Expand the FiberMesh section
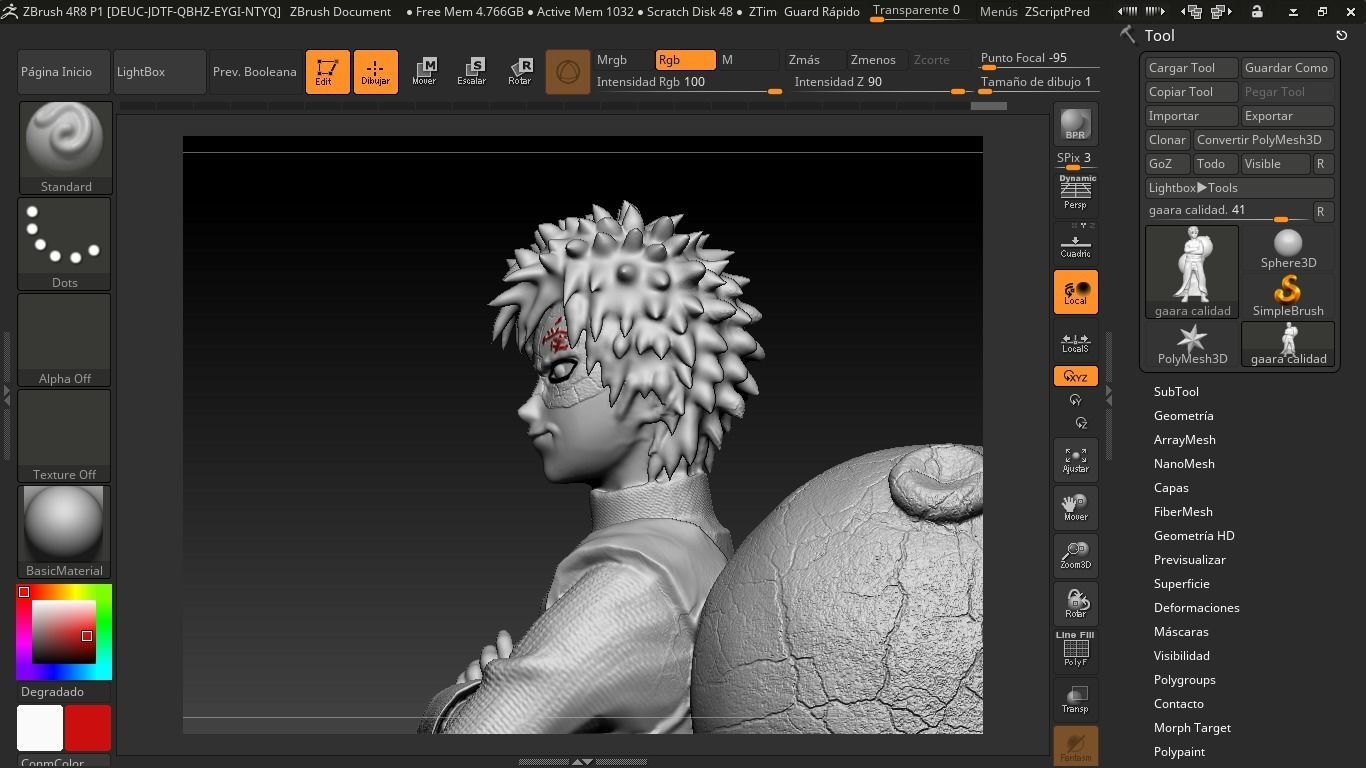1366x768 pixels. [1183, 512]
